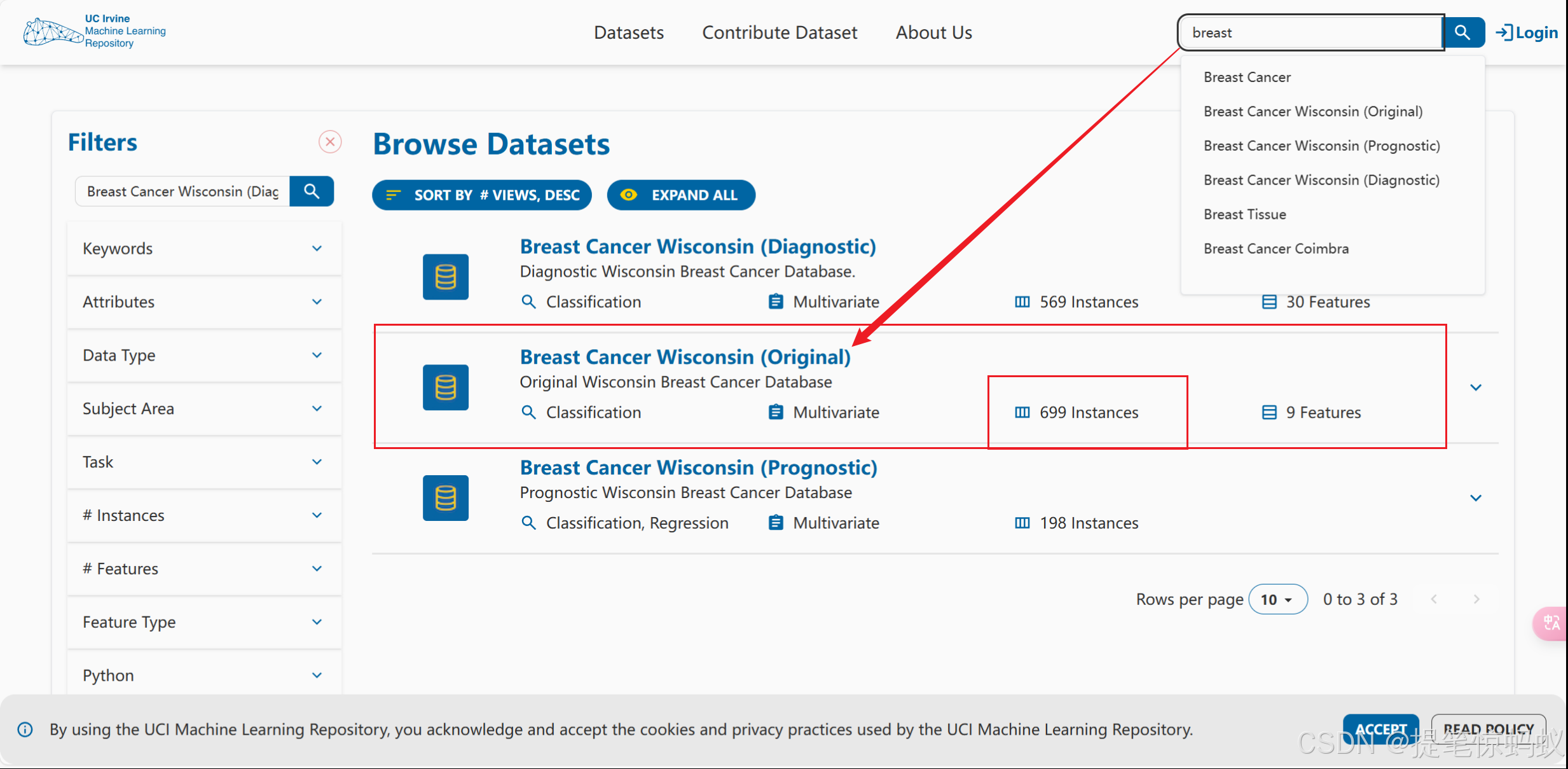This screenshot has width=1568, height=769.
Task: Select the Breast Cancer Wisconsin (Prognostic) suggestion
Action: [1332, 146]
